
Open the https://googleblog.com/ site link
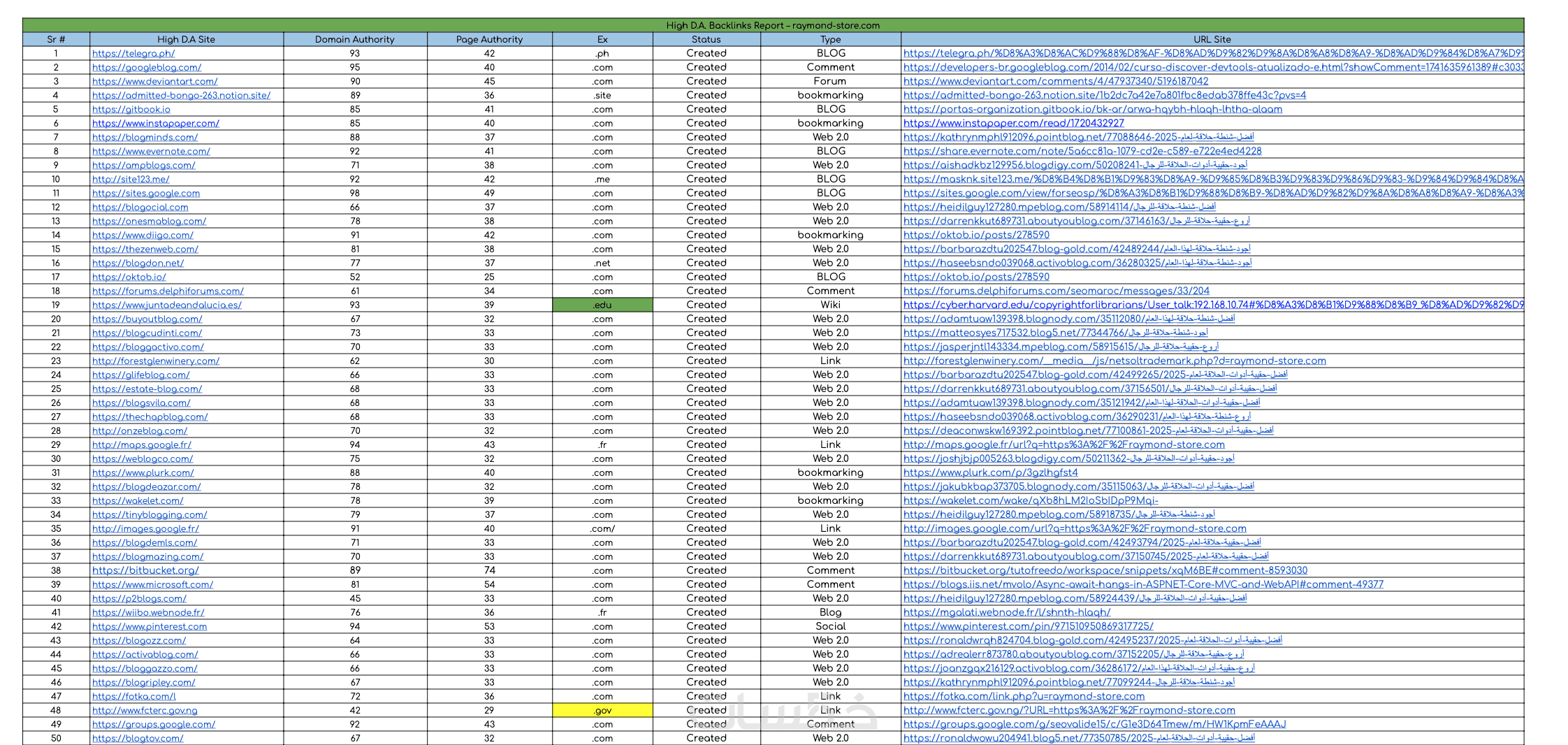tap(147, 67)
